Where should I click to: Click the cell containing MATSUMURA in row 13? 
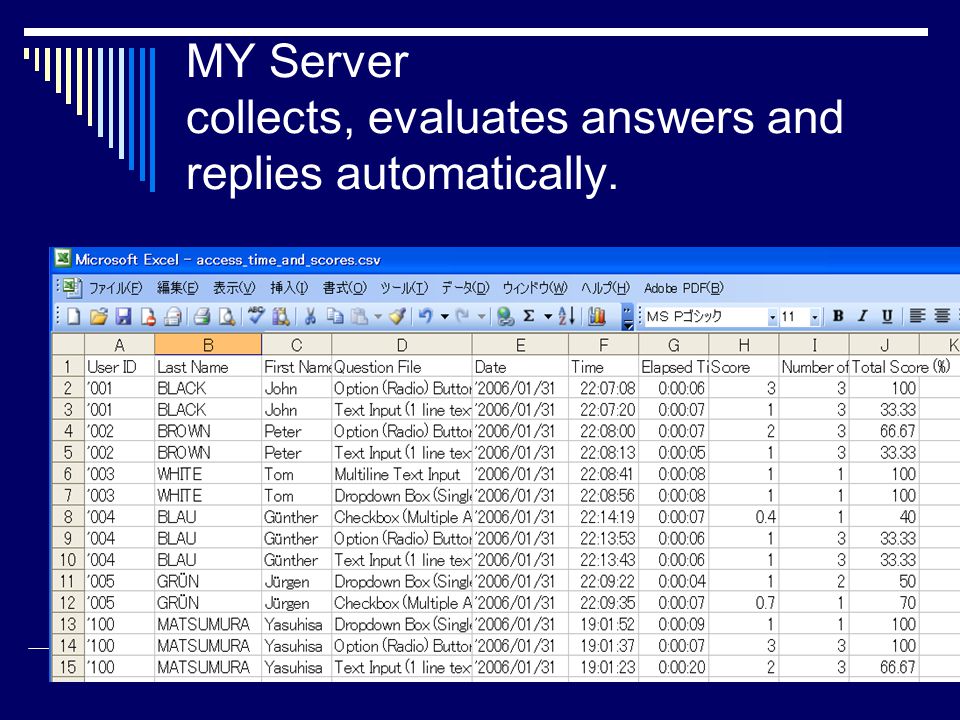[x=208, y=624]
